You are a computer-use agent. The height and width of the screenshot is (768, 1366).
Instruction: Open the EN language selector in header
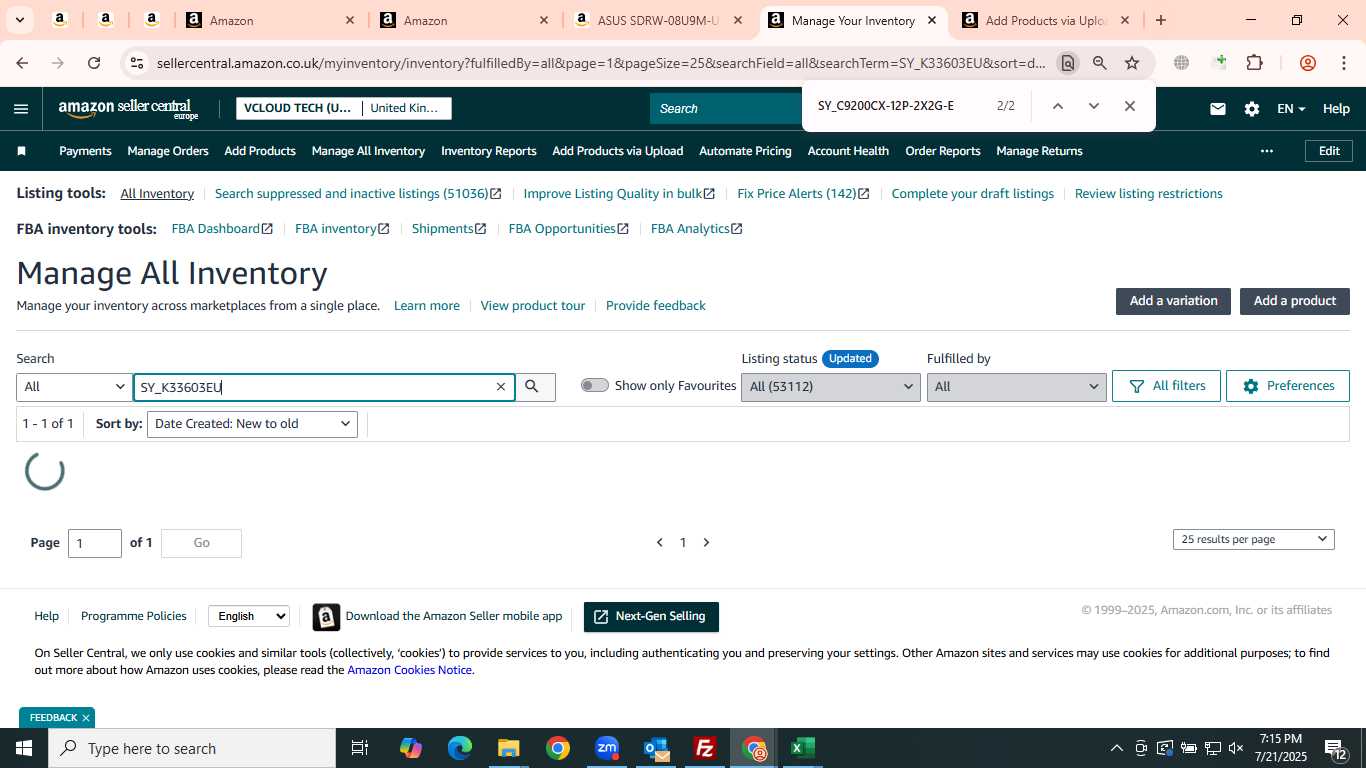(1291, 109)
